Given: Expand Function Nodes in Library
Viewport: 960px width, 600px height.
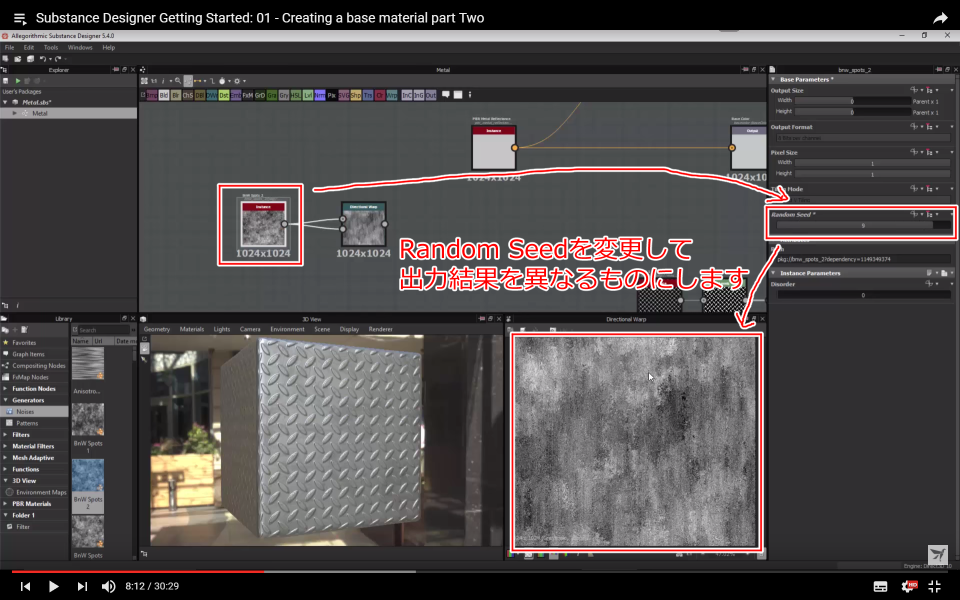Looking at the screenshot, I should coord(6,389).
